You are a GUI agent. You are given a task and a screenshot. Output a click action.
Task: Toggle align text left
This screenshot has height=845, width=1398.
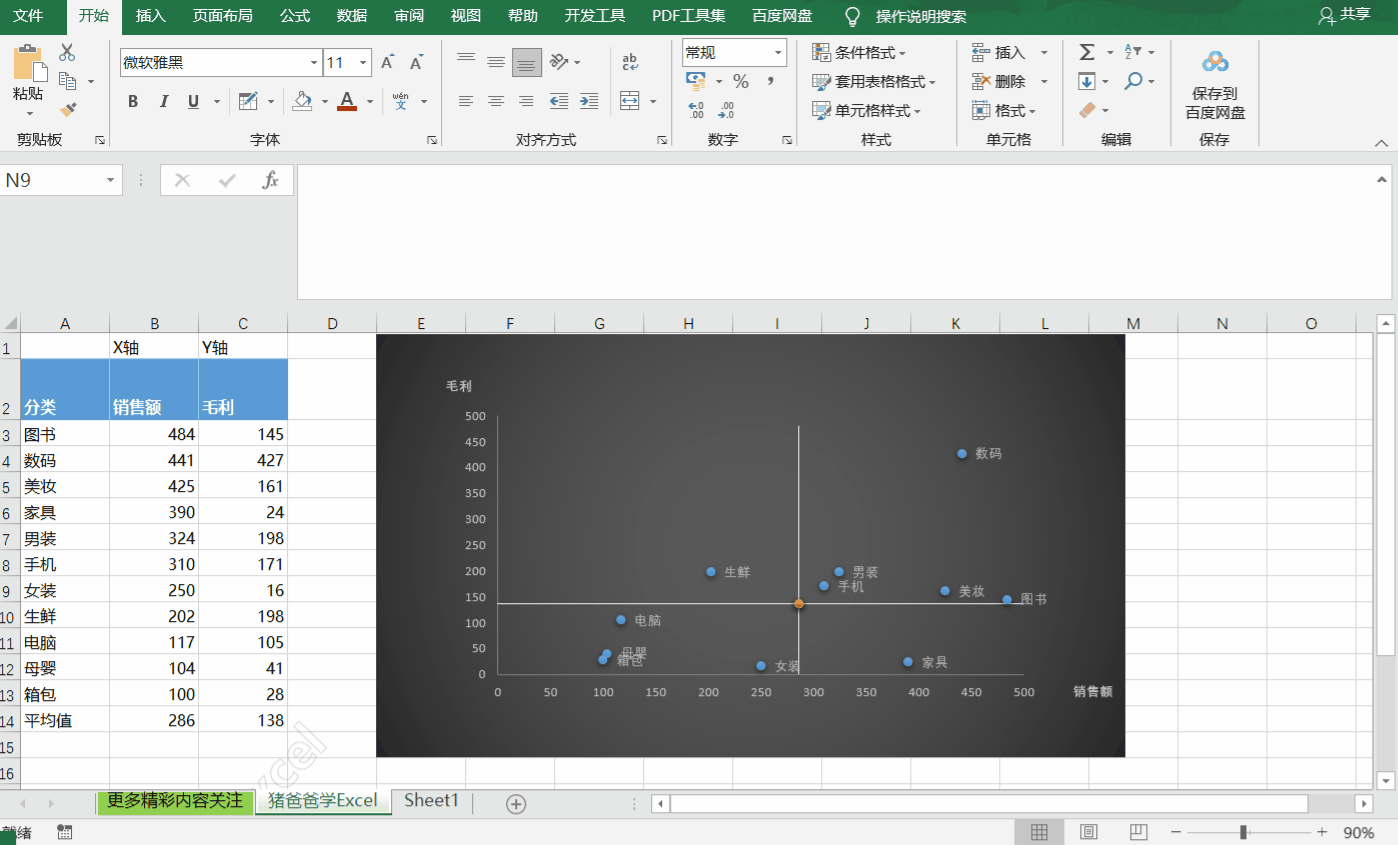pyautogui.click(x=466, y=101)
